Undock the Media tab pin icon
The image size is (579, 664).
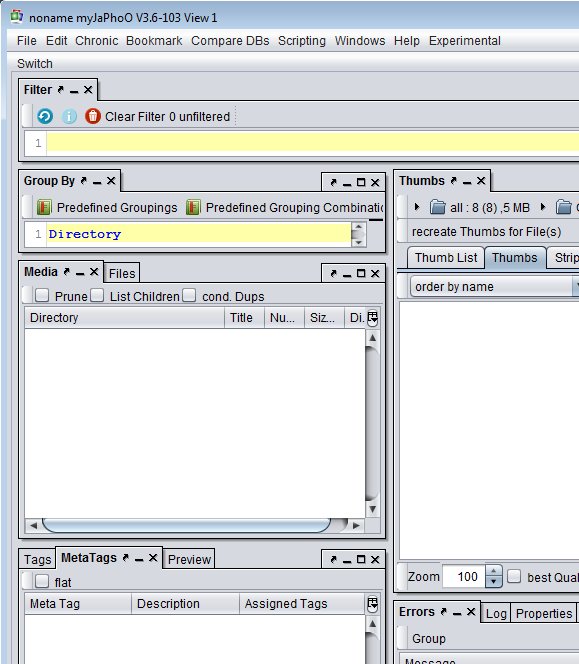[x=66, y=272]
